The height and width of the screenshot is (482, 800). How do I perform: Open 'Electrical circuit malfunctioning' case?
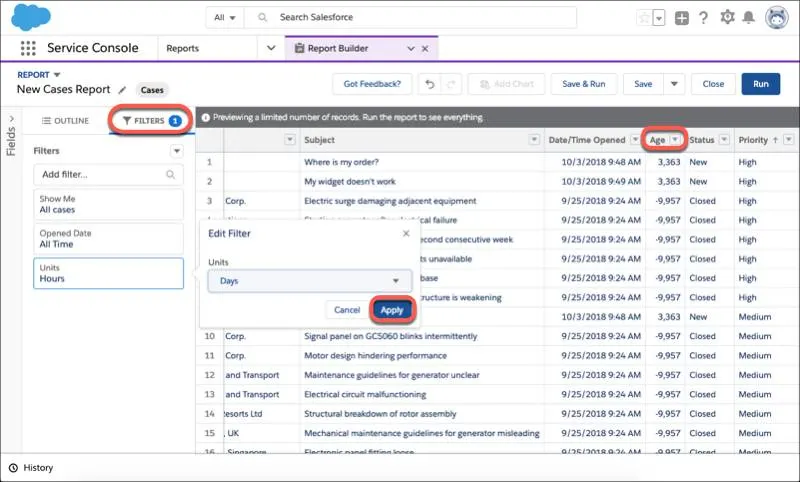[365, 394]
